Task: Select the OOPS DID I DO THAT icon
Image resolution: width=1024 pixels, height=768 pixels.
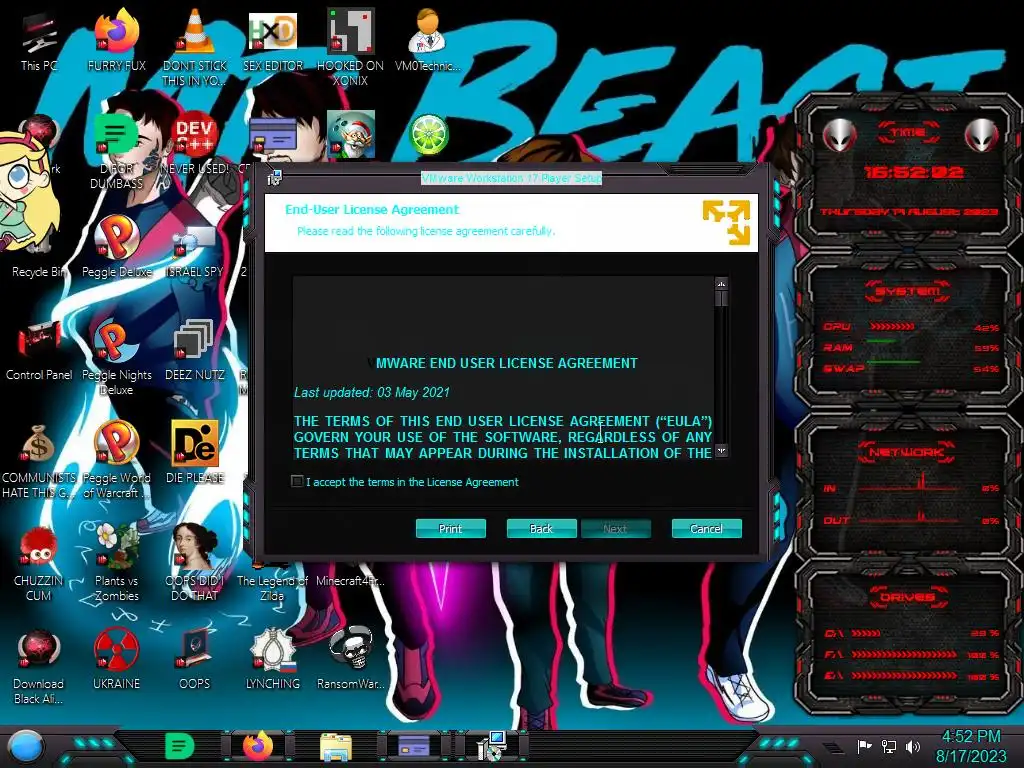Action: tap(195, 563)
